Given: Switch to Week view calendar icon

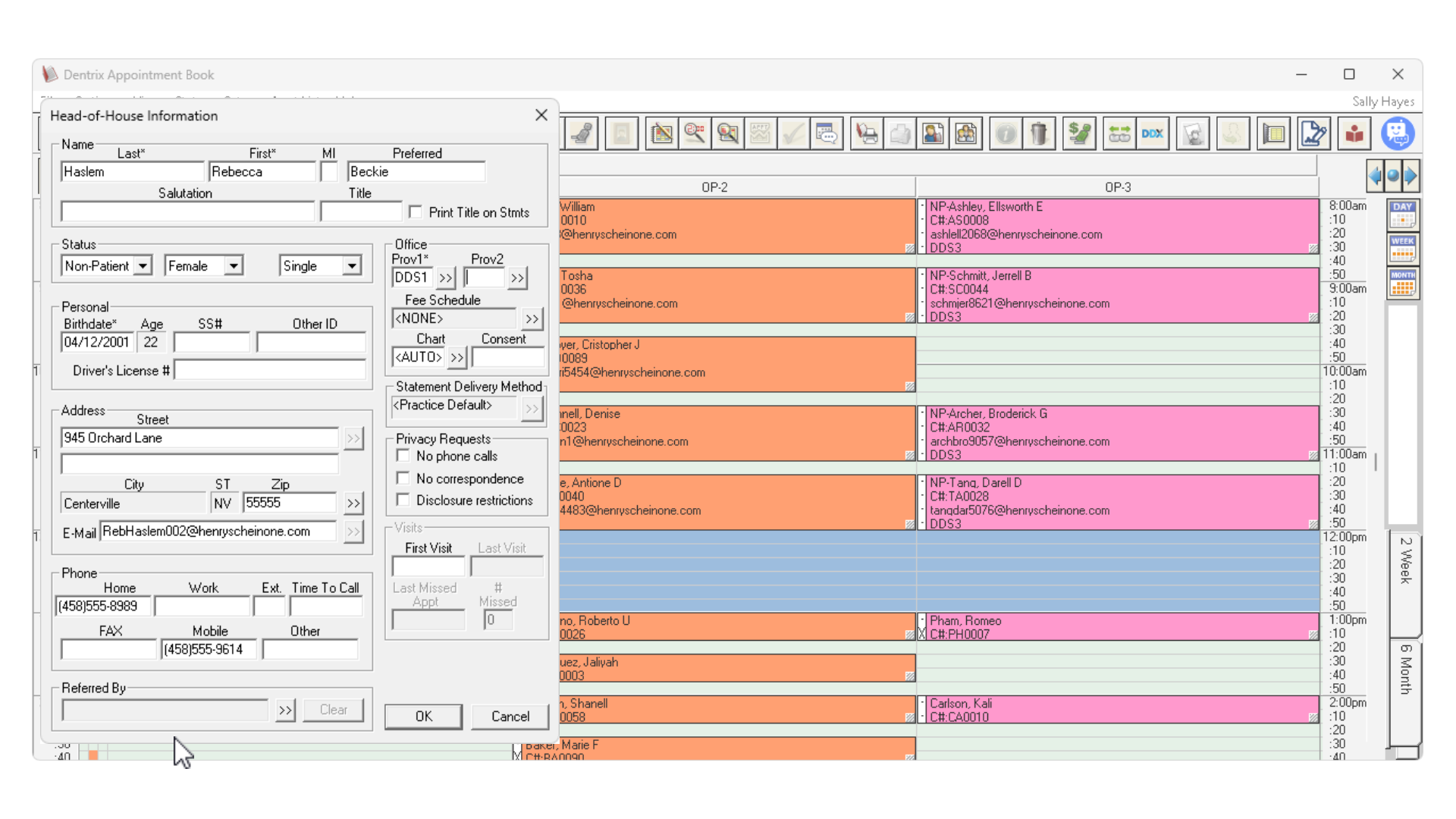Looking at the screenshot, I should (1403, 249).
